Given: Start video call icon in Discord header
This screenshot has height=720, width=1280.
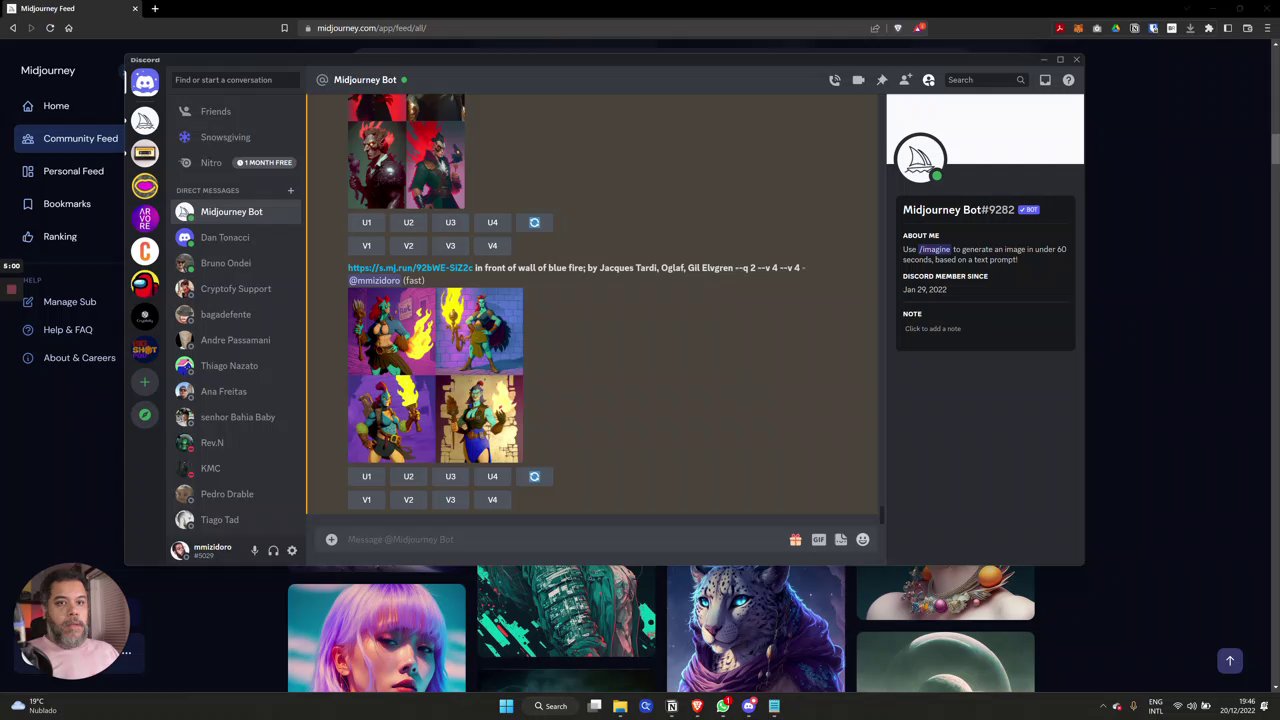Looking at the screenshot, I should pyautogui.click(x=858, y=80).
